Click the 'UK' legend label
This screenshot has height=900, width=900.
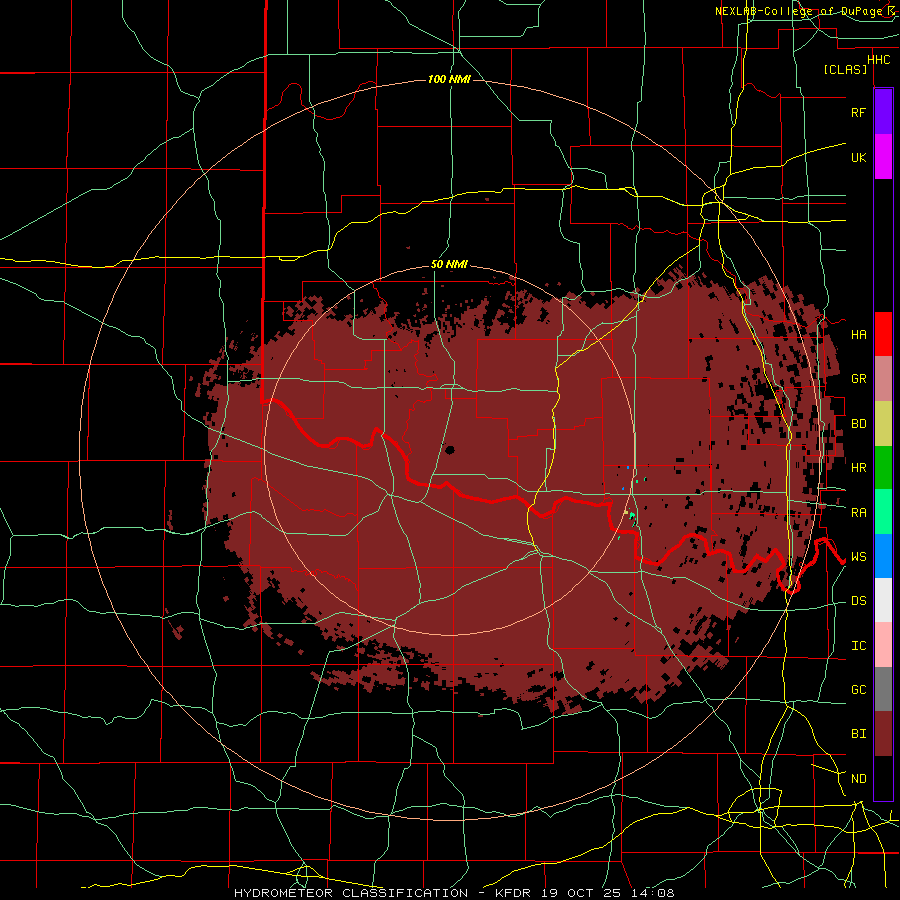tap(858, 157)
